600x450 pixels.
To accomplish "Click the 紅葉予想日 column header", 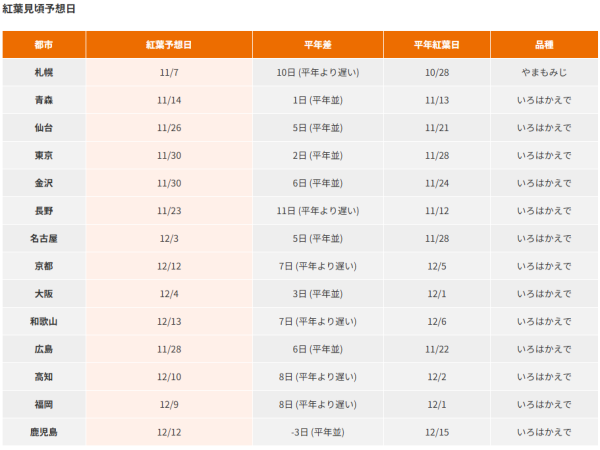I will click(169, 45).
